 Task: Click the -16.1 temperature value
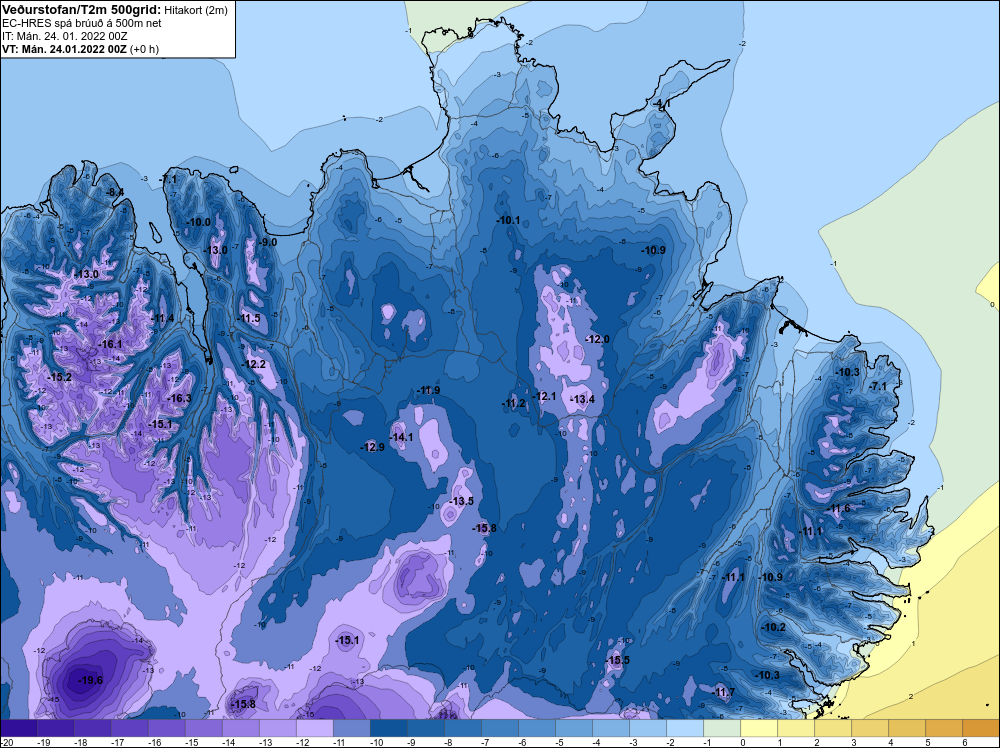point(110,344)
